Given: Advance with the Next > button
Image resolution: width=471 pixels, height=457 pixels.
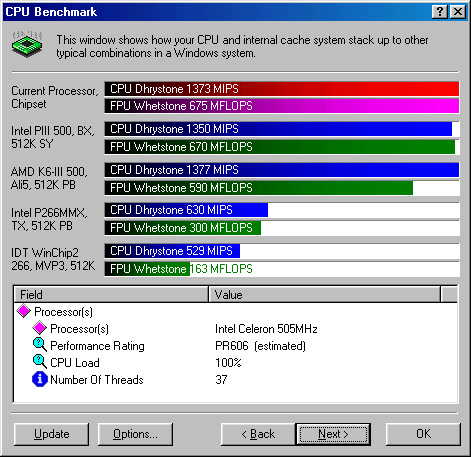Looking at the screenshot, I should (x=333, y=434).
